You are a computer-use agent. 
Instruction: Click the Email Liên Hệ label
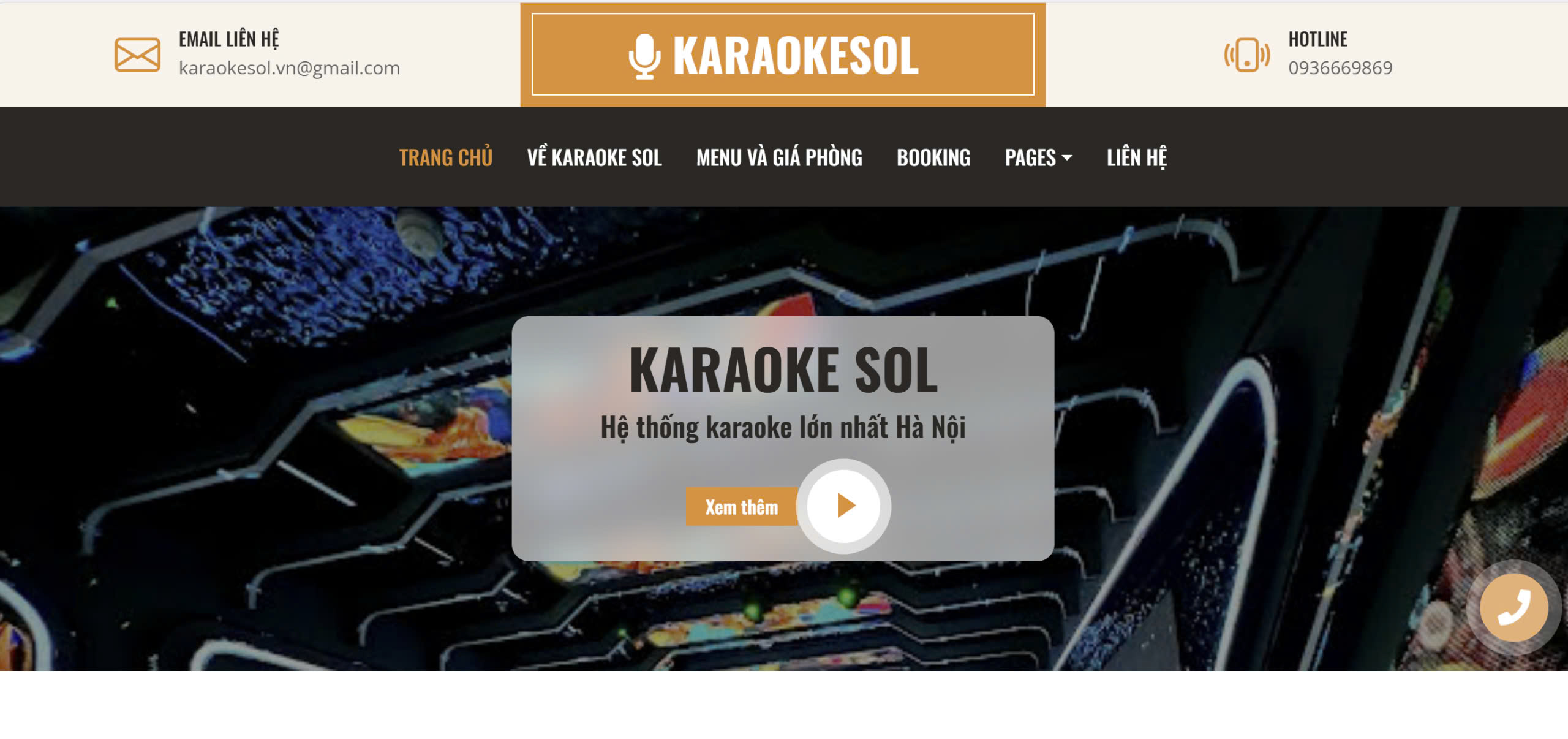tap(228, 39)
